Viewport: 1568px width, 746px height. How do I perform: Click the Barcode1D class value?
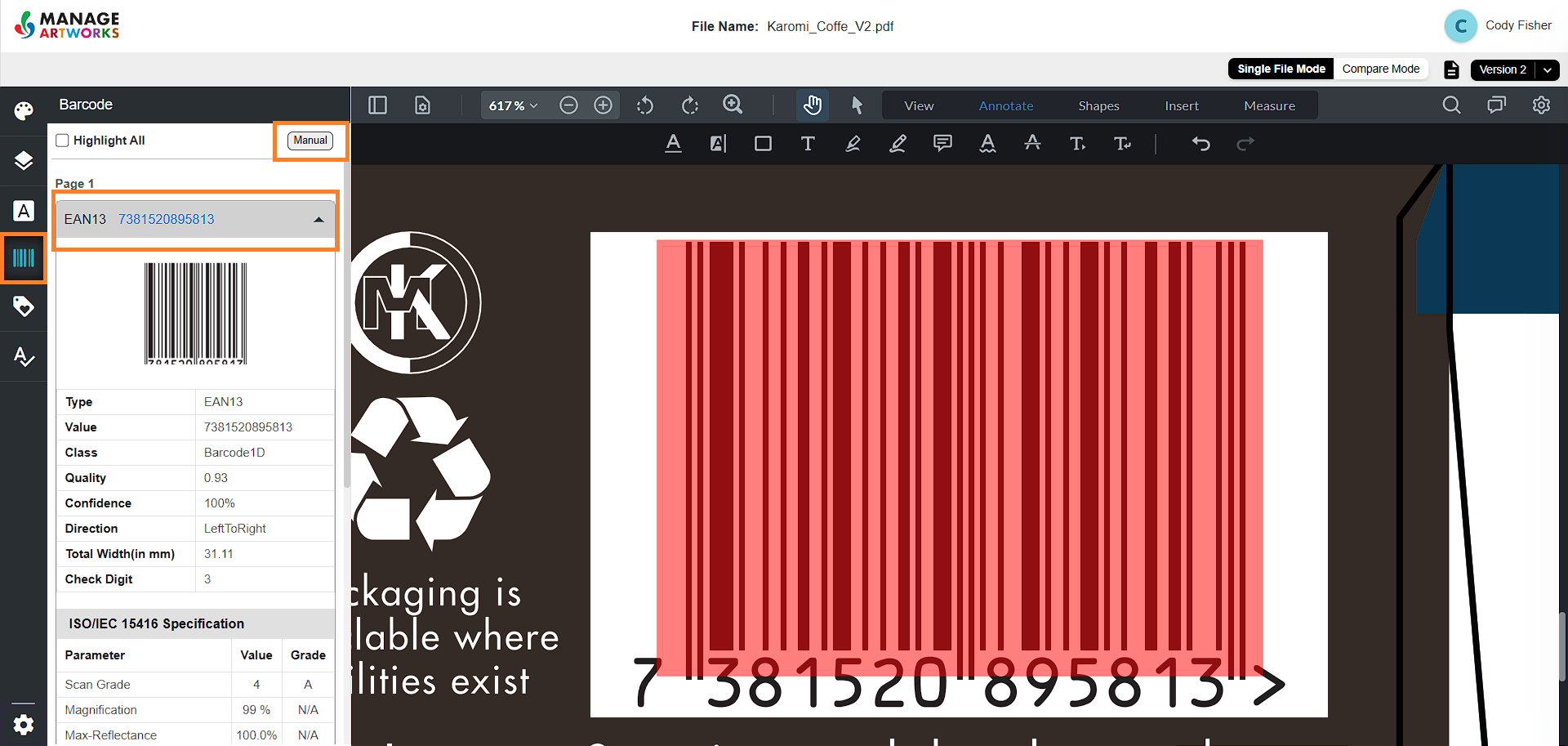coord(234,453)
